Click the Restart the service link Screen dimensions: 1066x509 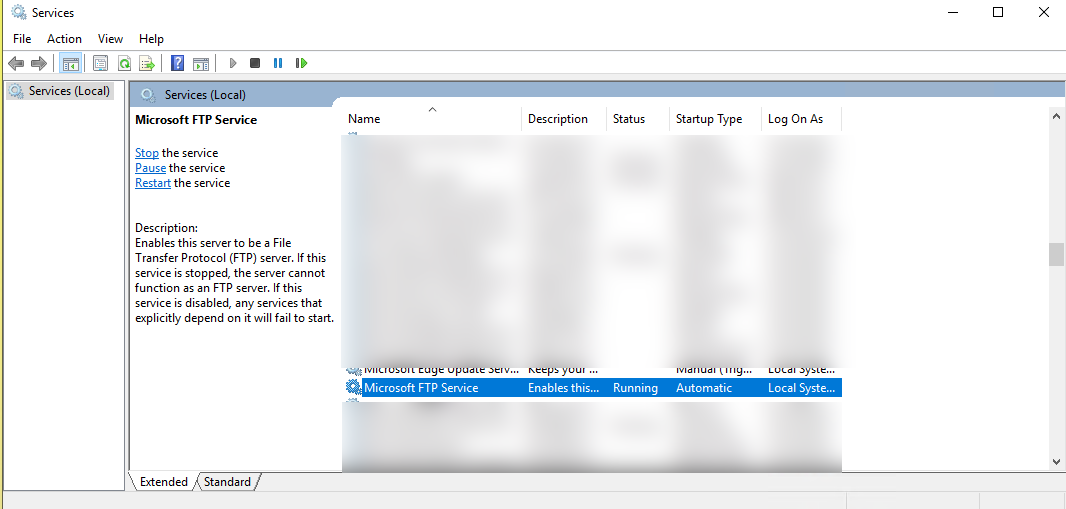tap(153, 183)
